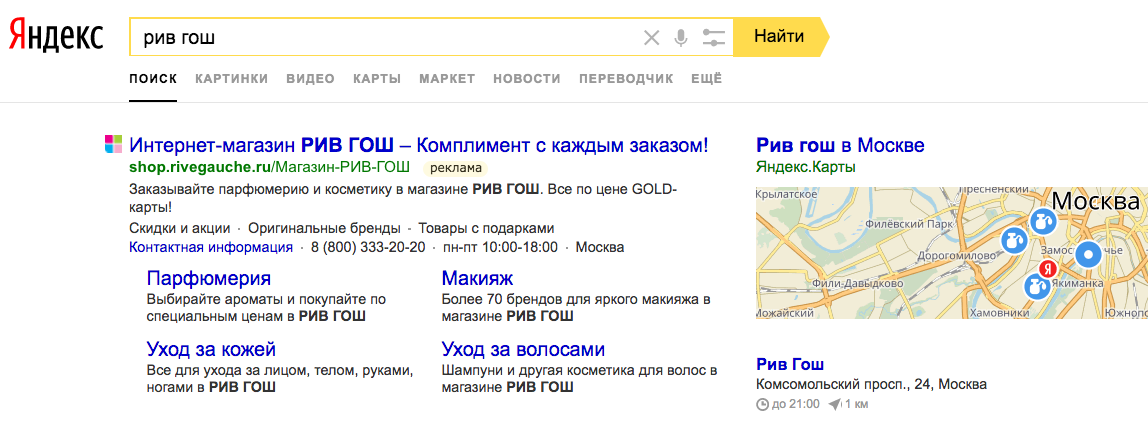
Task: Click the perfume marker near Дорогомилово
Action: click(1013, 241)
